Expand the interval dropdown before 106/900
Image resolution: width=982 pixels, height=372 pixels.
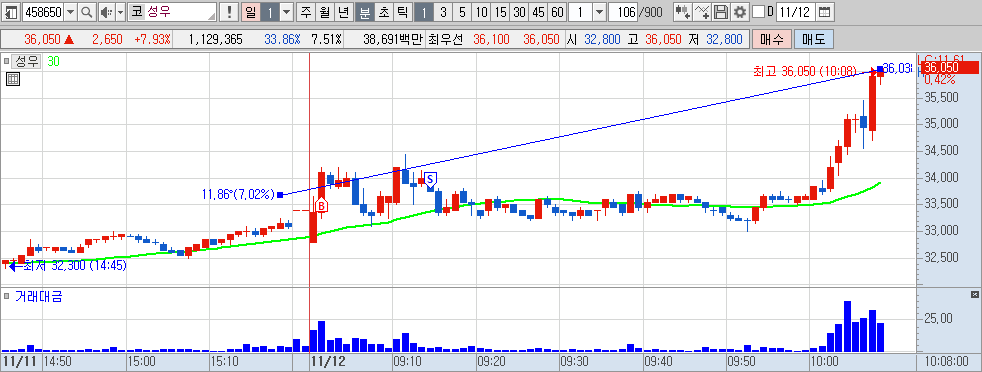[x=599, y=12]
